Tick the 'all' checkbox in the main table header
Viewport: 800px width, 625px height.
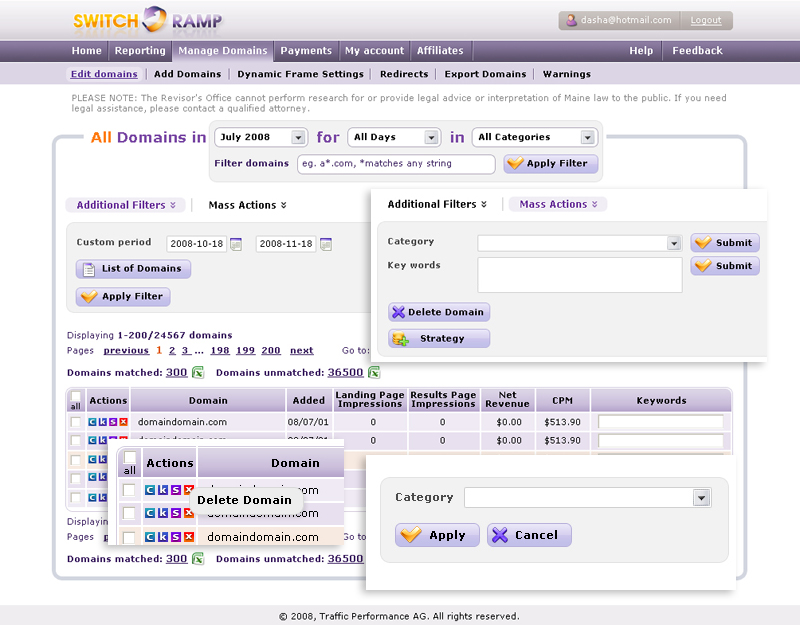coord(76,396)
